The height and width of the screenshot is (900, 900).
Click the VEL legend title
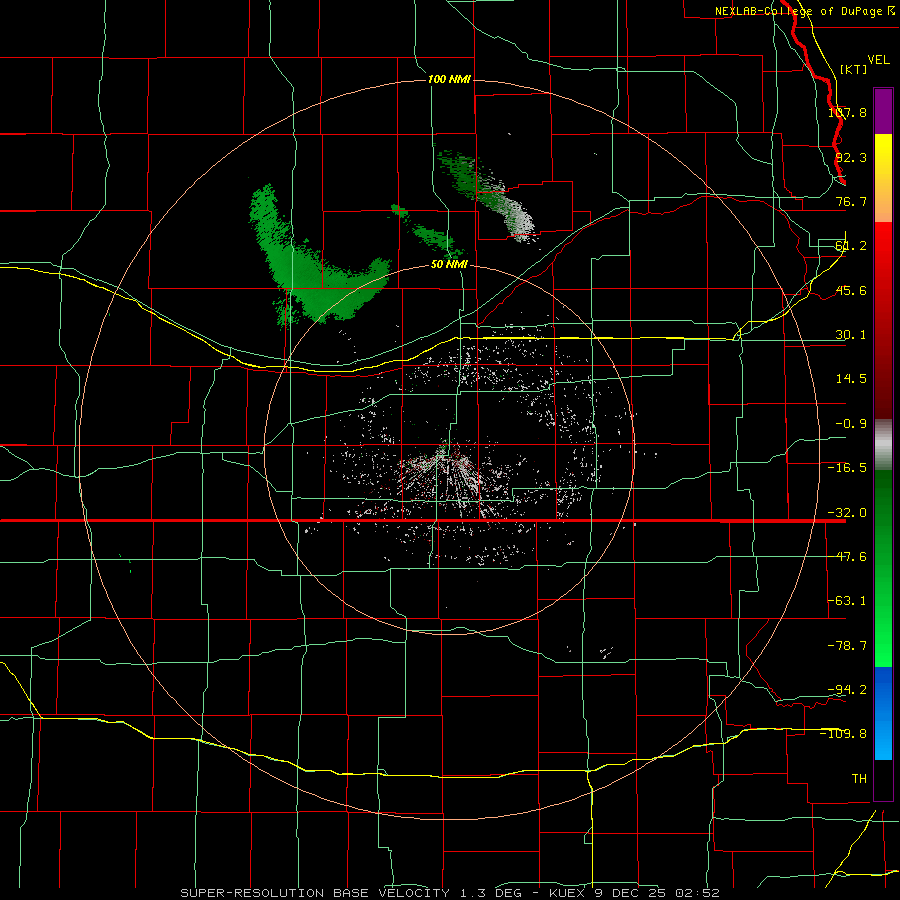point(878,60)
